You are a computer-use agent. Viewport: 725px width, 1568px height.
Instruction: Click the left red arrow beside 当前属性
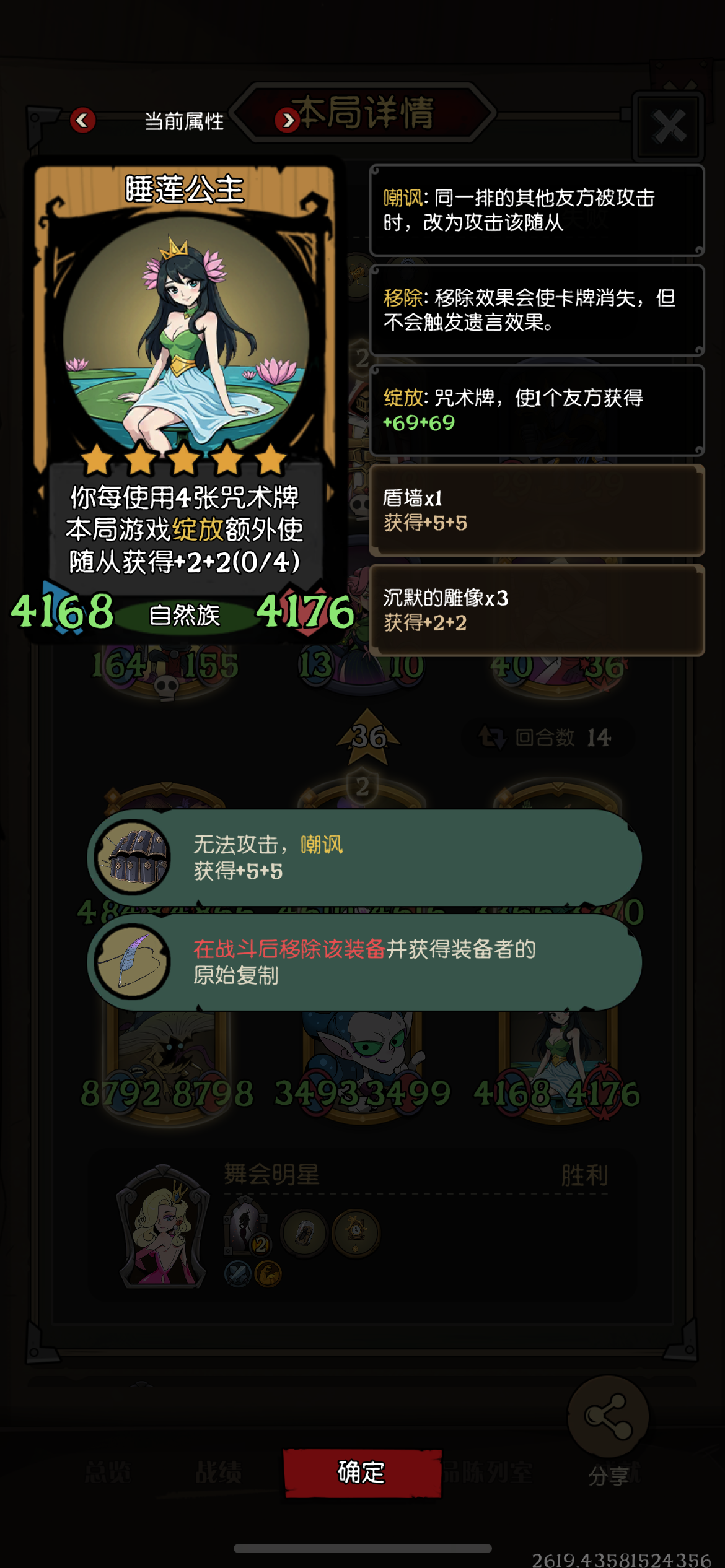coord(82,120)
